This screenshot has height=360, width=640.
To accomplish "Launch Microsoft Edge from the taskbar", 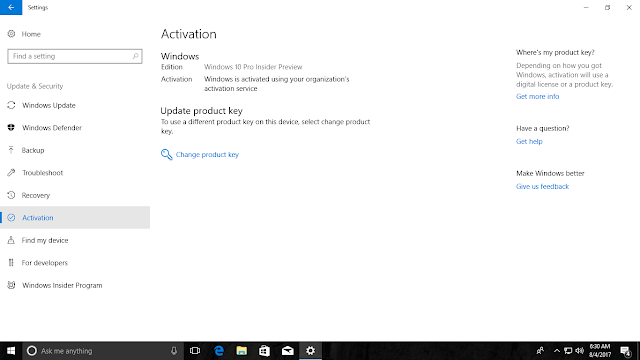I will (219, 351).
